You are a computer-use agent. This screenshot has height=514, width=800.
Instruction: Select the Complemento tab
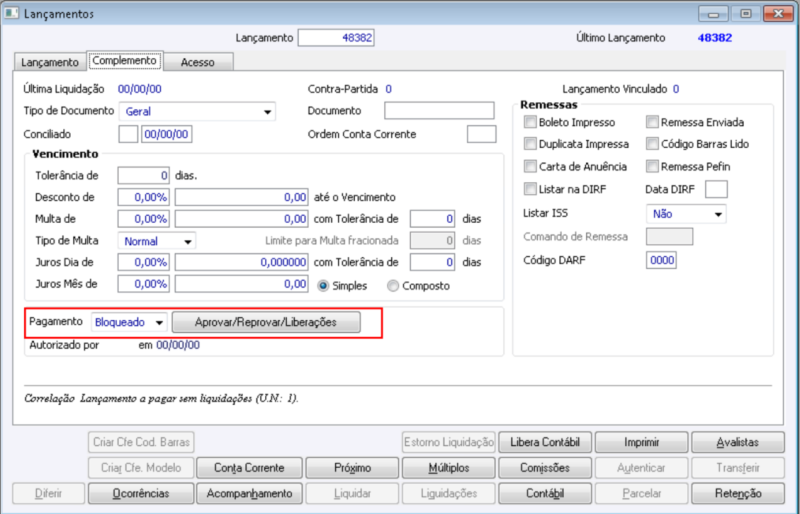tap(124, 61)
